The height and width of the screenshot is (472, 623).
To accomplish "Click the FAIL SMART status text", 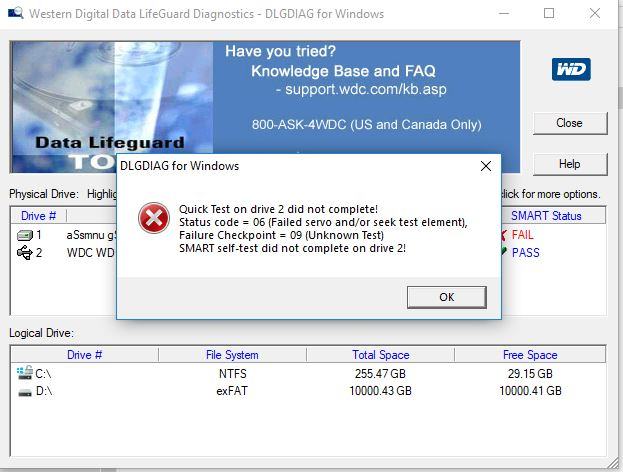I will pyautogui.click(x=522, y=235).
